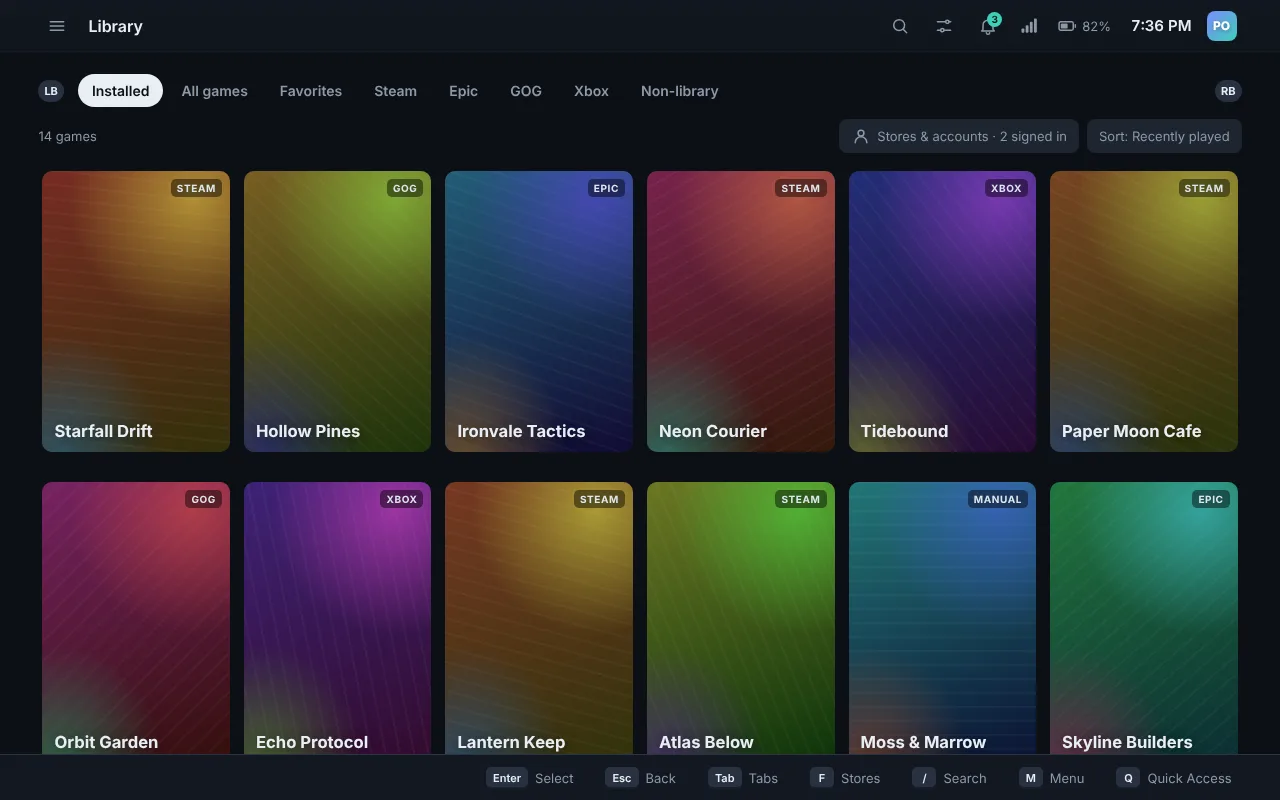Click the slash Search footer hint
This screenshot has width=1280, height=800.
[949, 778]
